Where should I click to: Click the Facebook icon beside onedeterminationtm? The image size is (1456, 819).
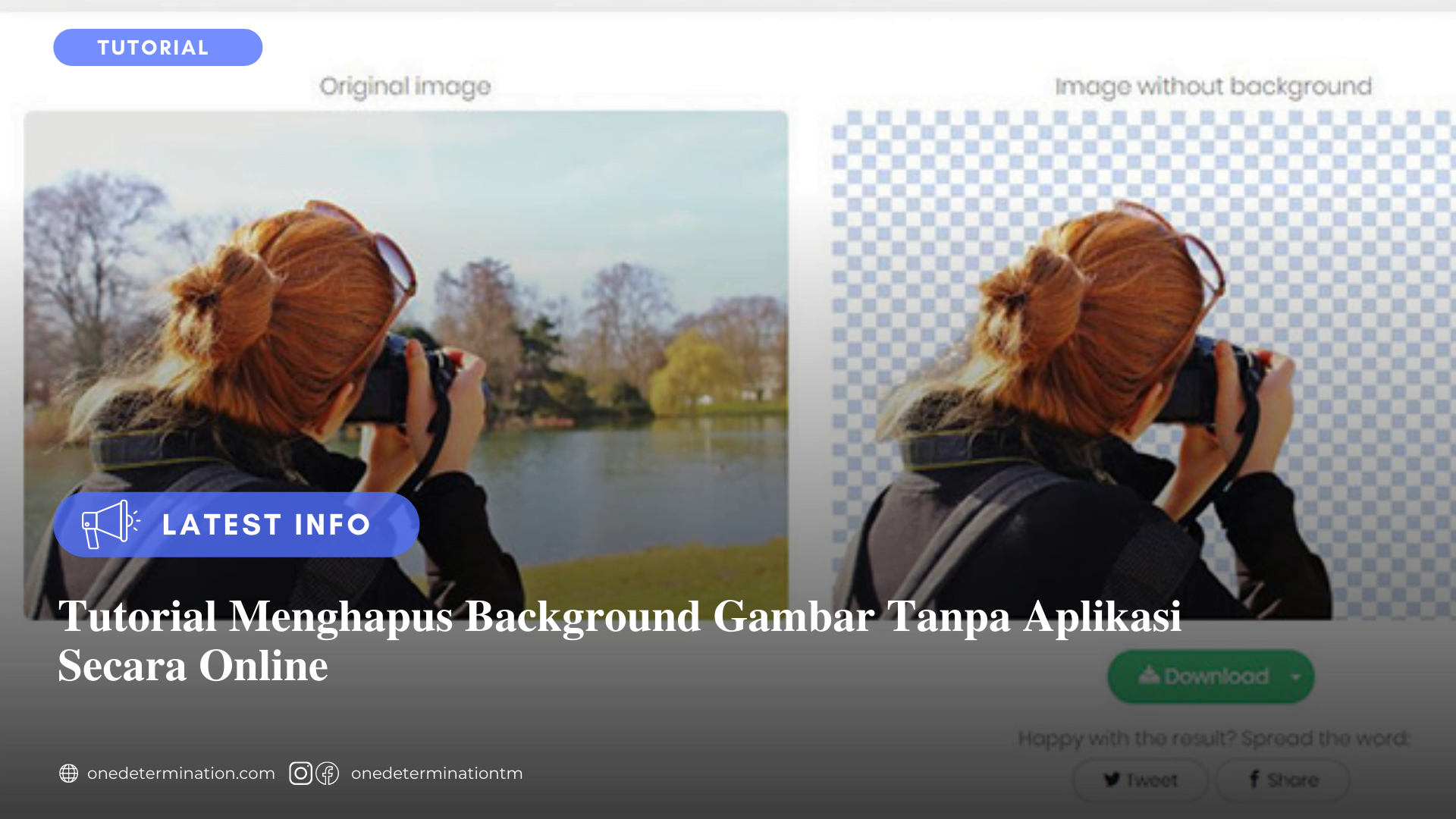pyautogui.click(x=328, y=773)
